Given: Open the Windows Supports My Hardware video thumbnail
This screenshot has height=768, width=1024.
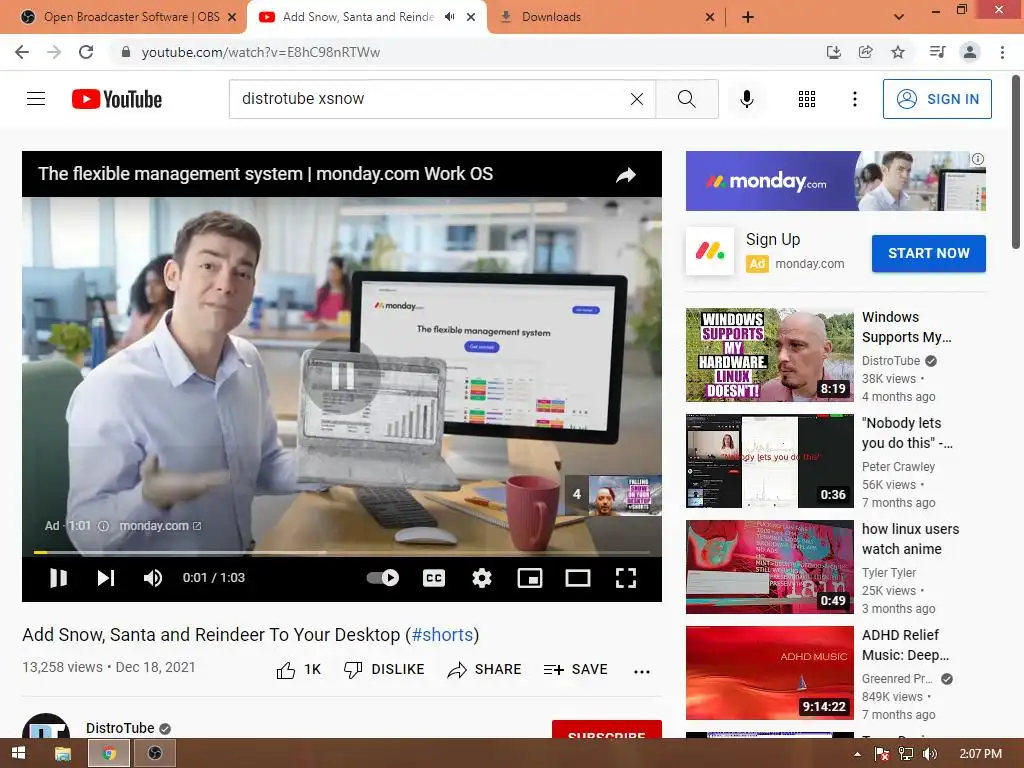Looking at the screenshot, I should (769, 355).
